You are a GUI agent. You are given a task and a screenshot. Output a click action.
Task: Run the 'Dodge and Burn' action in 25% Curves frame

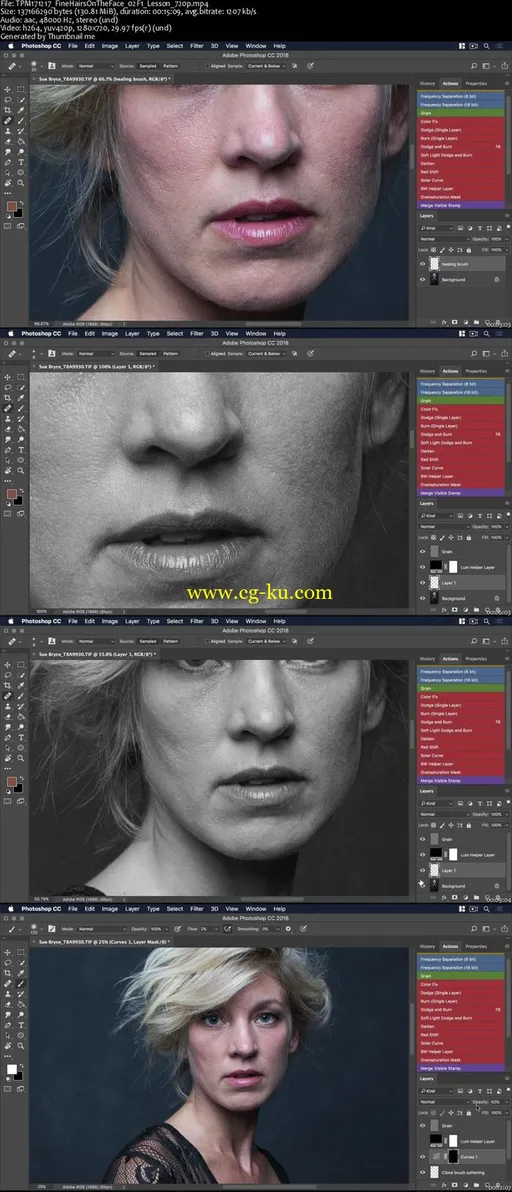click(x=460, y=1009)
